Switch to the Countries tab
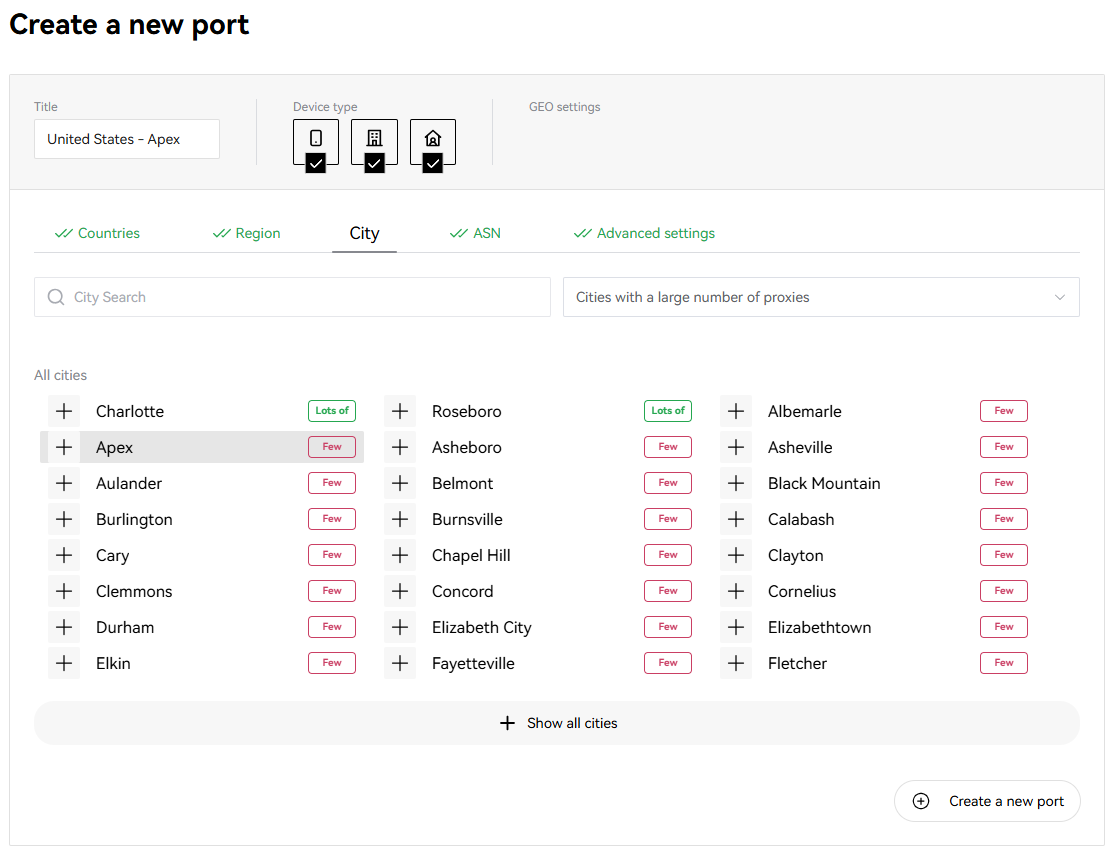 tap(98, 233)
